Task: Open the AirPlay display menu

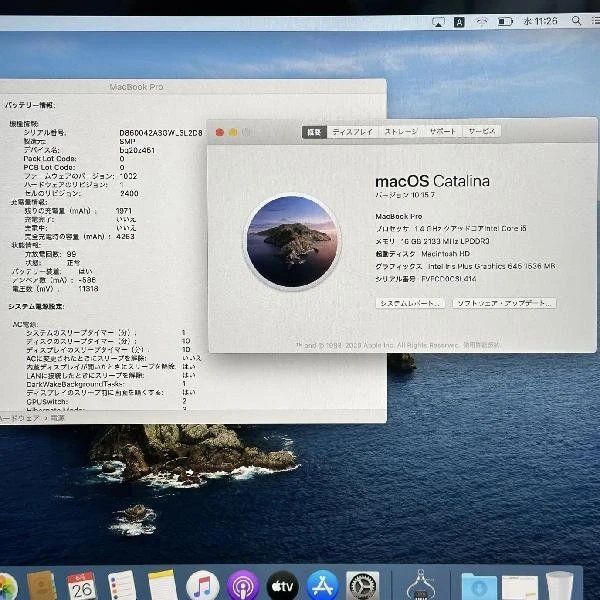Action: tap(438, 20)
